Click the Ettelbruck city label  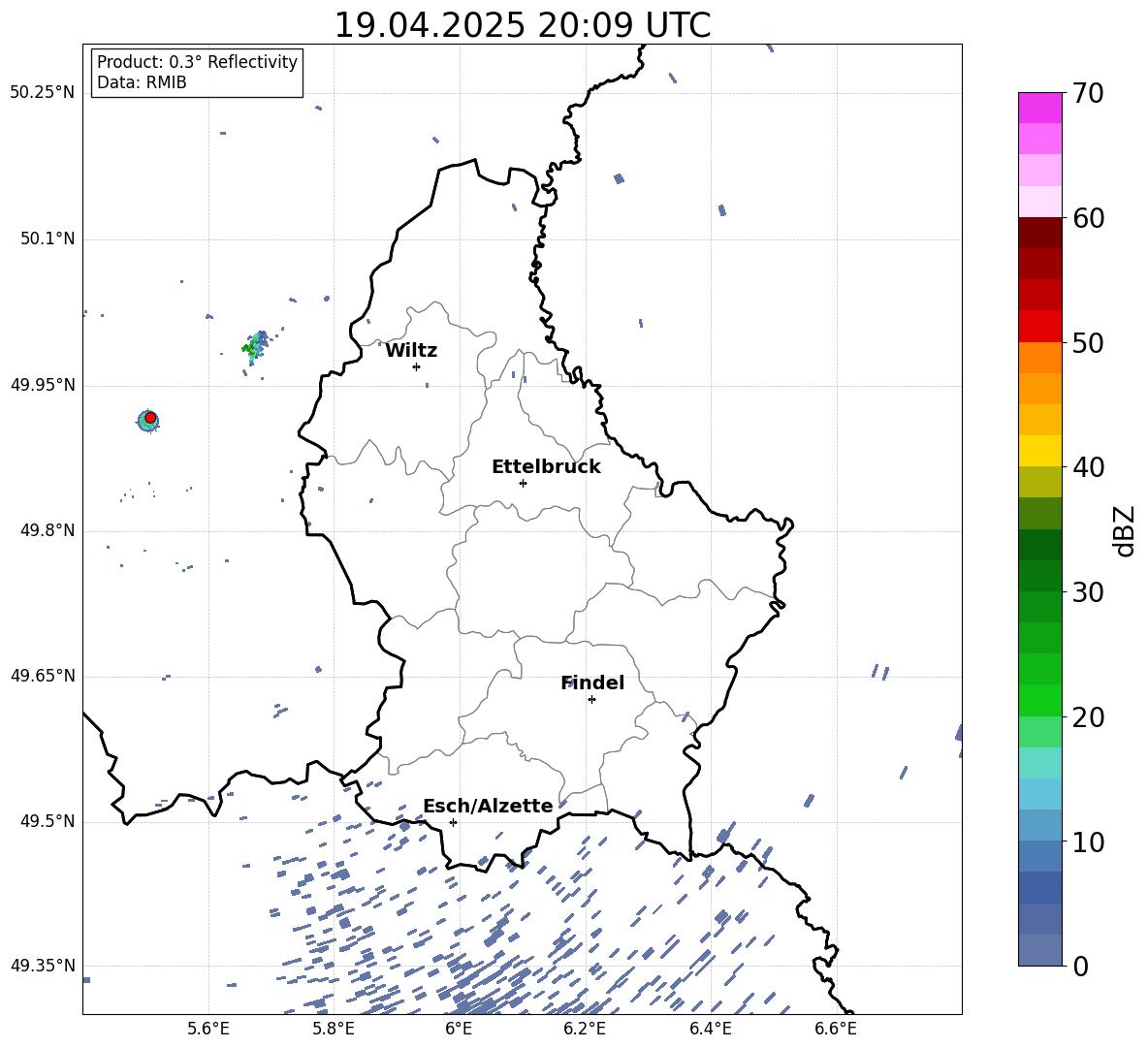tap(546, 467)
